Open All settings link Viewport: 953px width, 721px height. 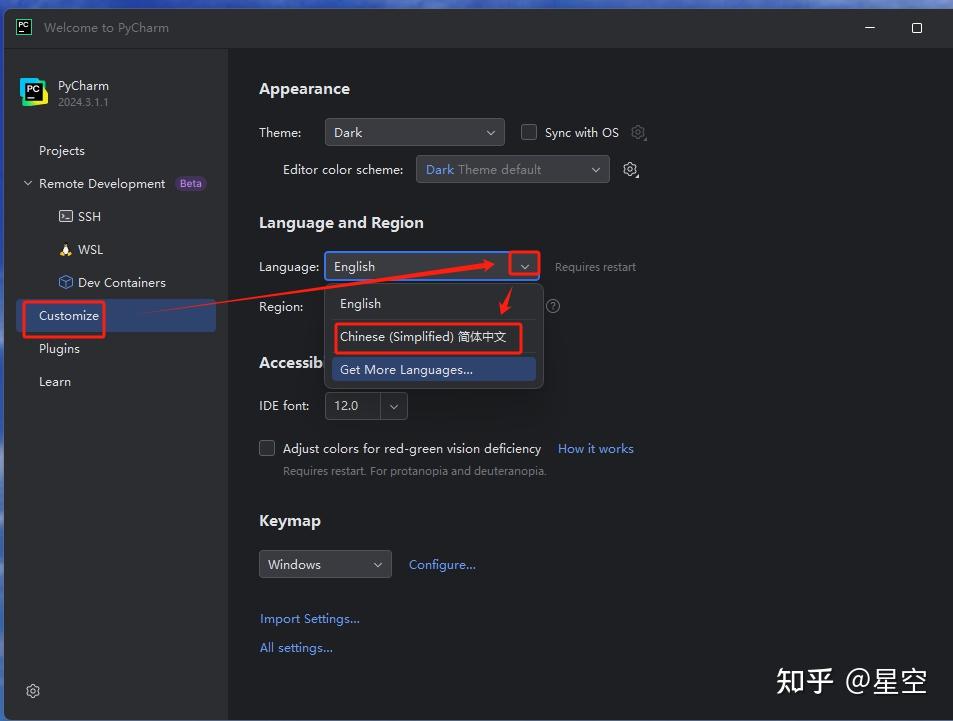(x=296, y=647)
